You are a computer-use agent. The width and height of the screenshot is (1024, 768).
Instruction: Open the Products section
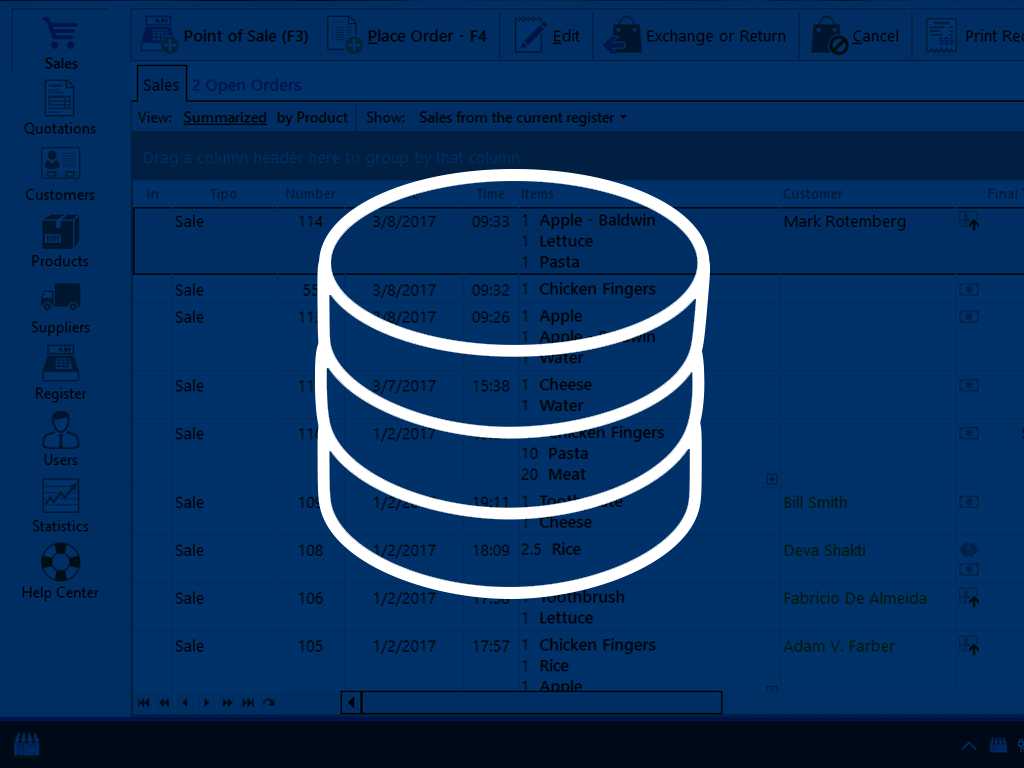coord(60,241)
